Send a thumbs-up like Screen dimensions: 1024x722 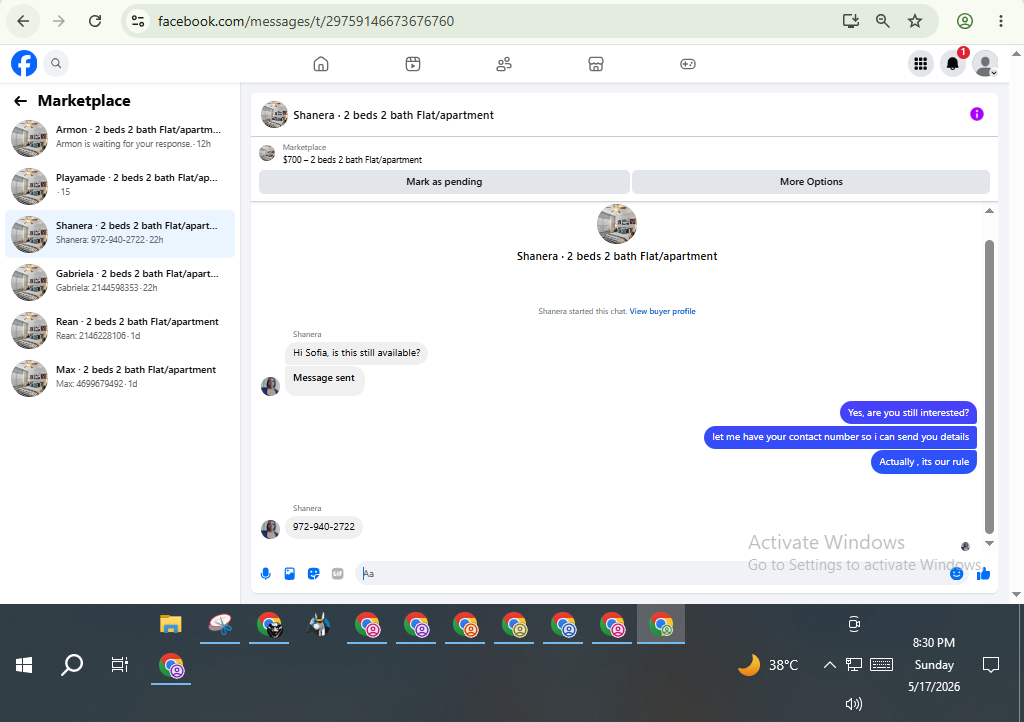(984, 574)
